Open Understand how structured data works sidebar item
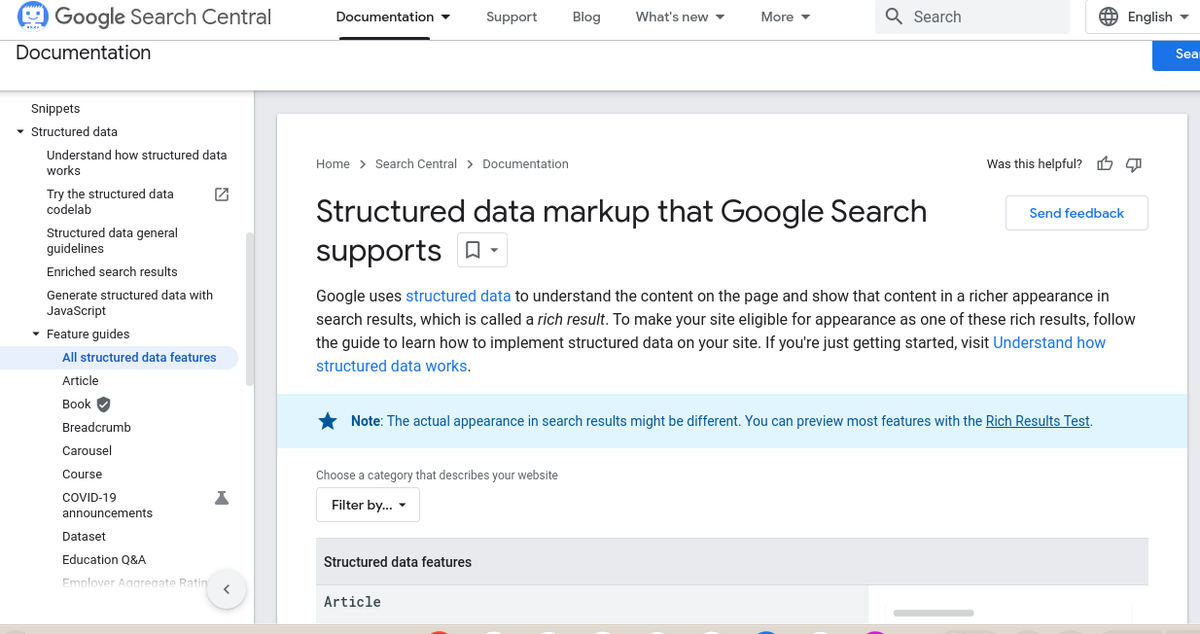 tap(137, 163)
